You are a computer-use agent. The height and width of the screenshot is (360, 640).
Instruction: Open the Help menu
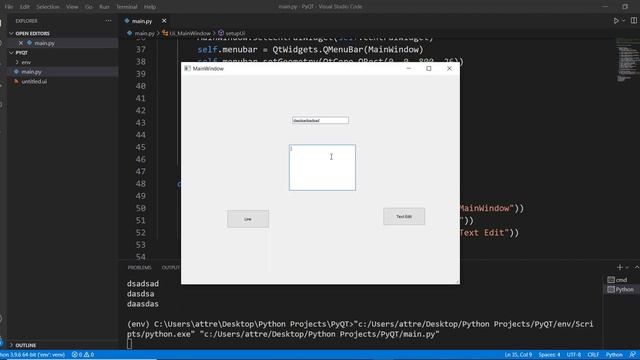150,7
